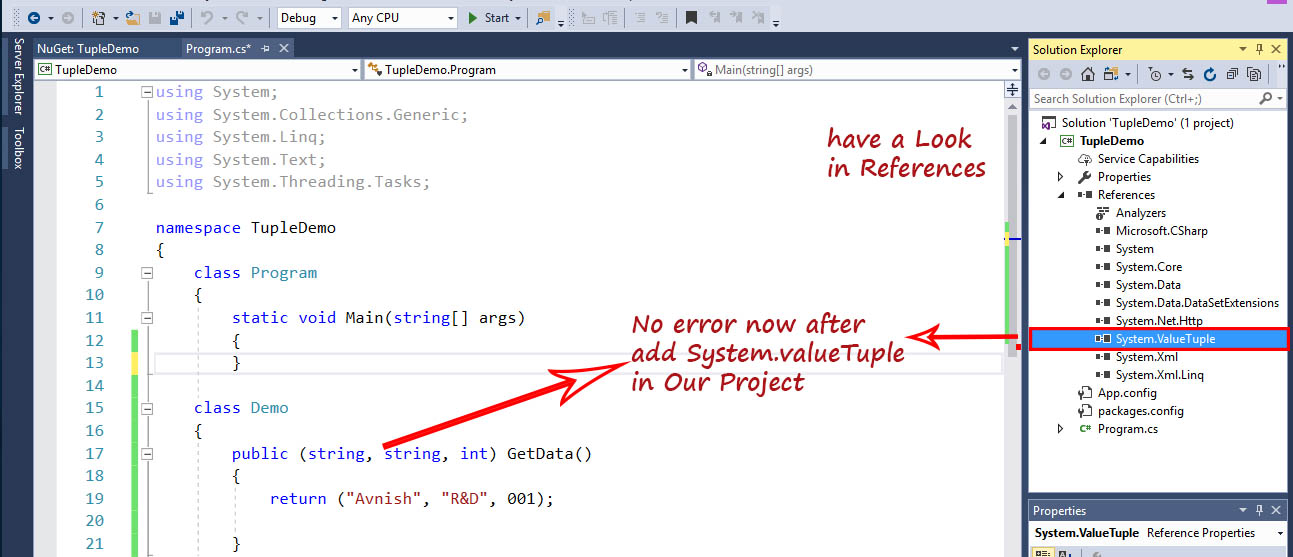This screenshot has width=1293, height=557.
Task: Select packages.config in Solution Explorer
Action: coord(1140,411)
